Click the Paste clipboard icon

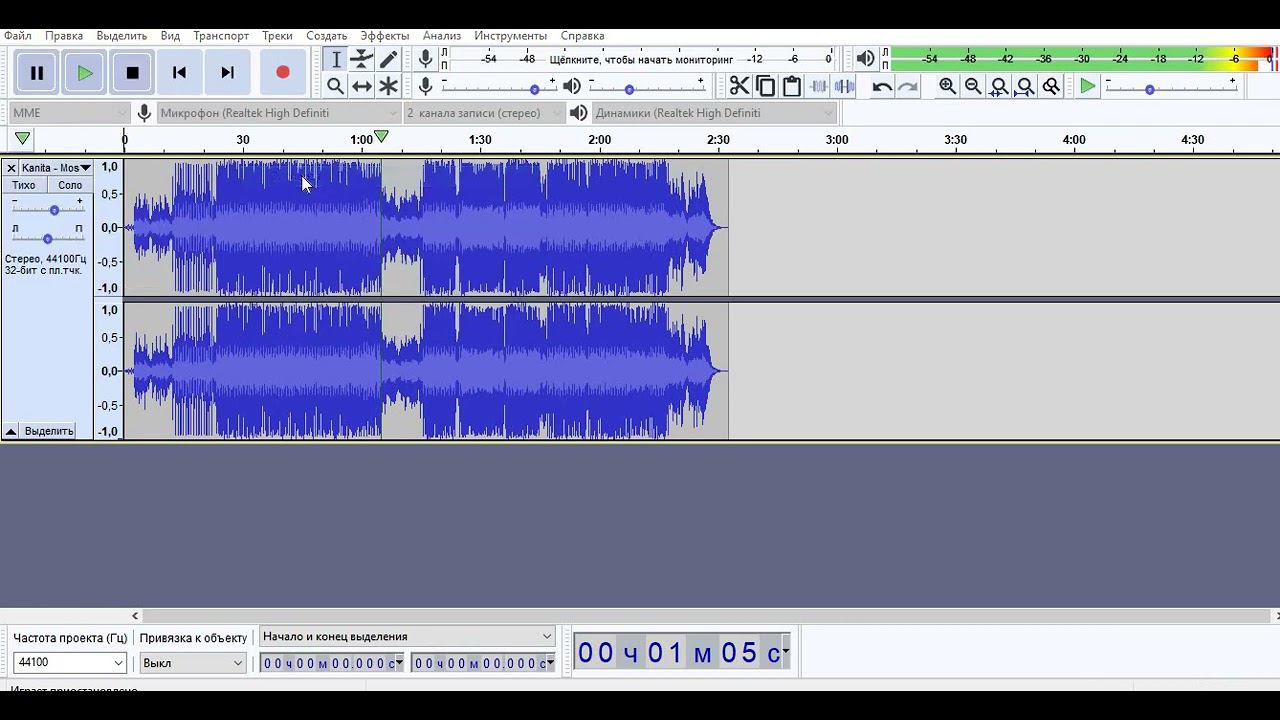(791, 86)
